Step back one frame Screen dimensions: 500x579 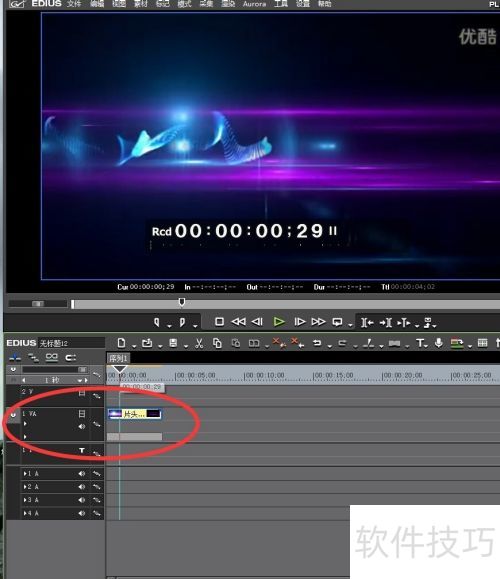pos(257,322)
